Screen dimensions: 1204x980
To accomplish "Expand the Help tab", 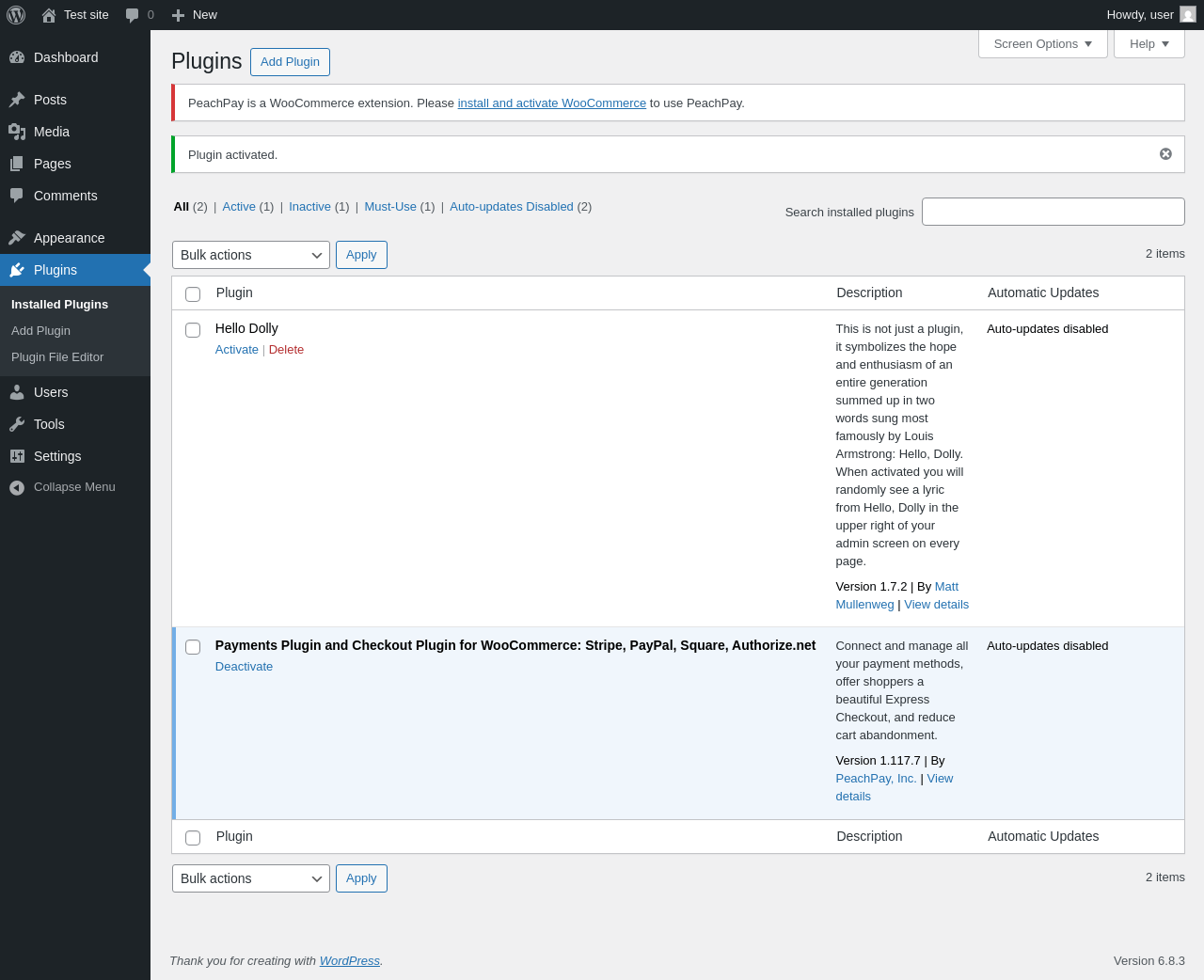I will pos(1149,44).
